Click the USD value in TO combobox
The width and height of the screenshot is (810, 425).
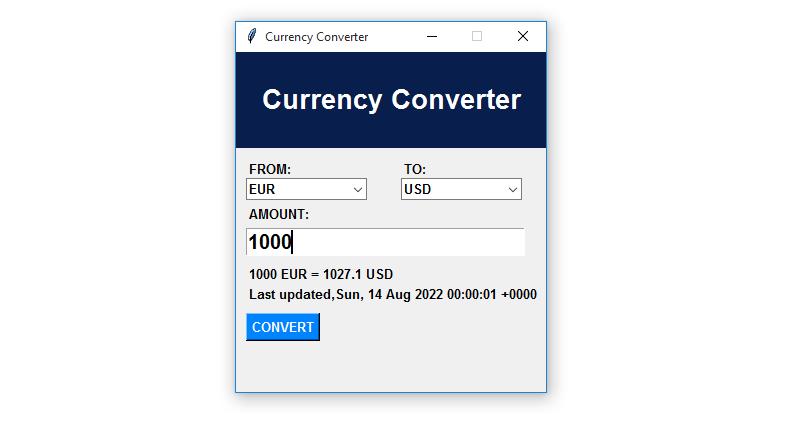tap(418, 190)
